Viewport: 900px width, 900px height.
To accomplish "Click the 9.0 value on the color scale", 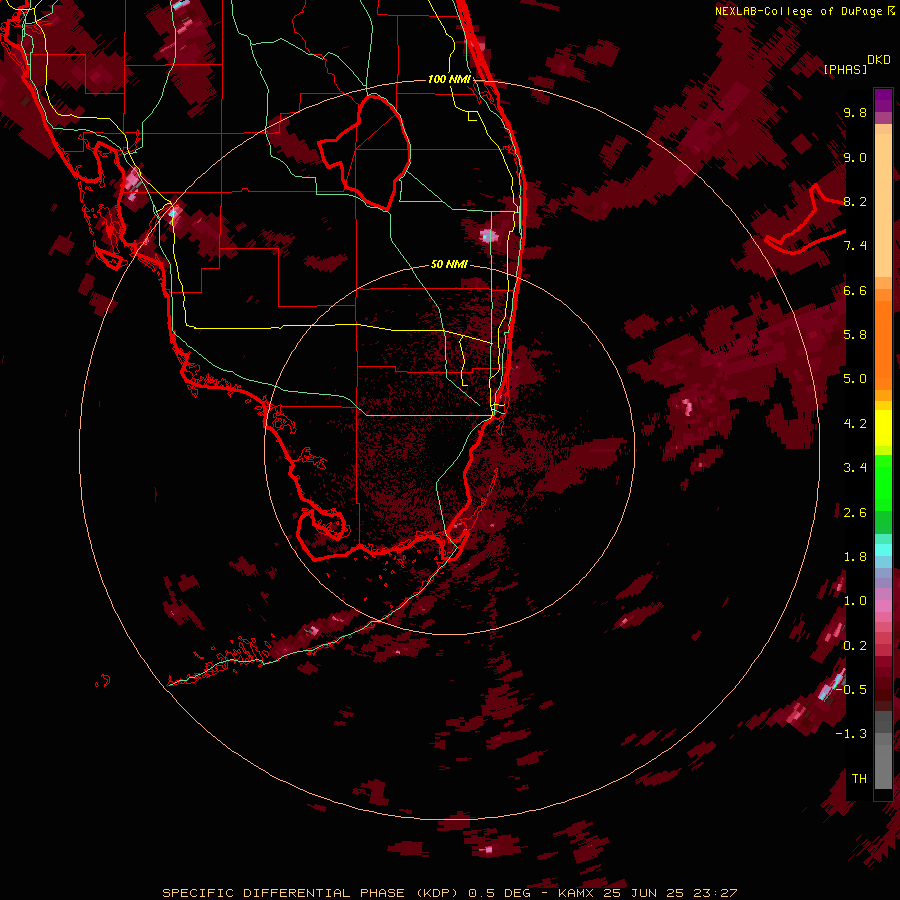I will pyautogui.click(x=855, y=157).
